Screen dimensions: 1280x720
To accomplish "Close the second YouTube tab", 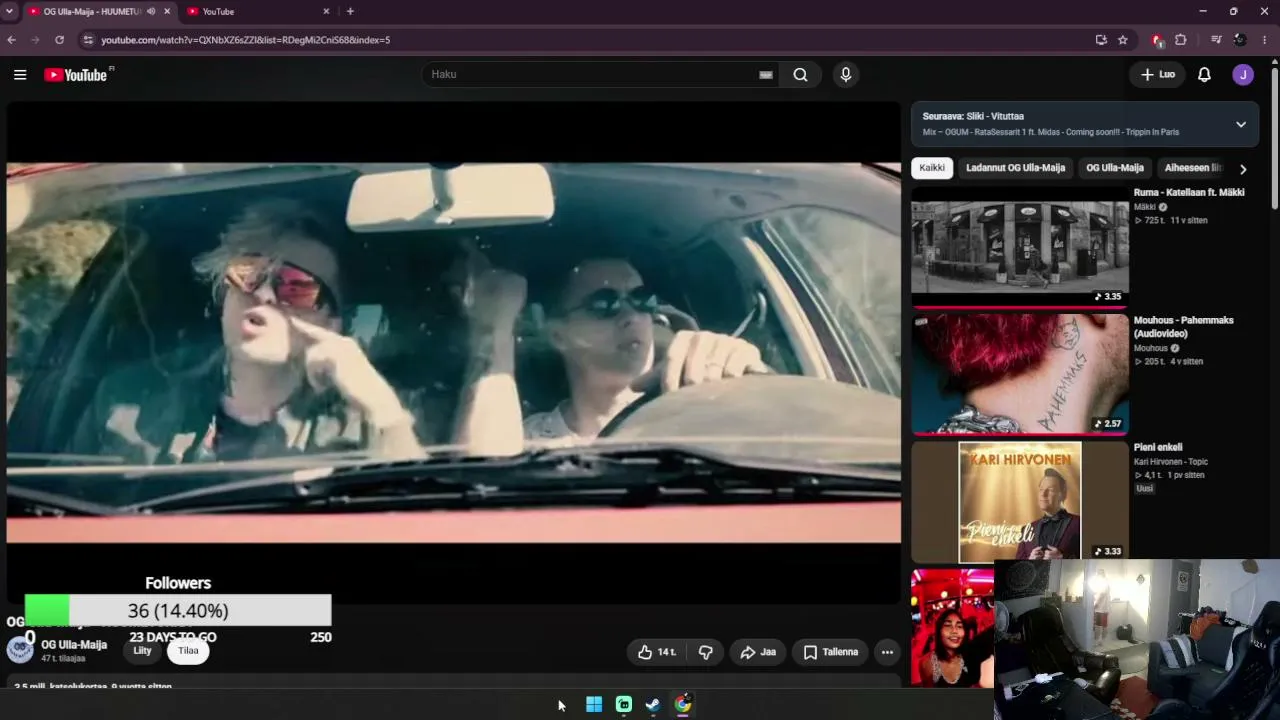I will tap(326, 11).
